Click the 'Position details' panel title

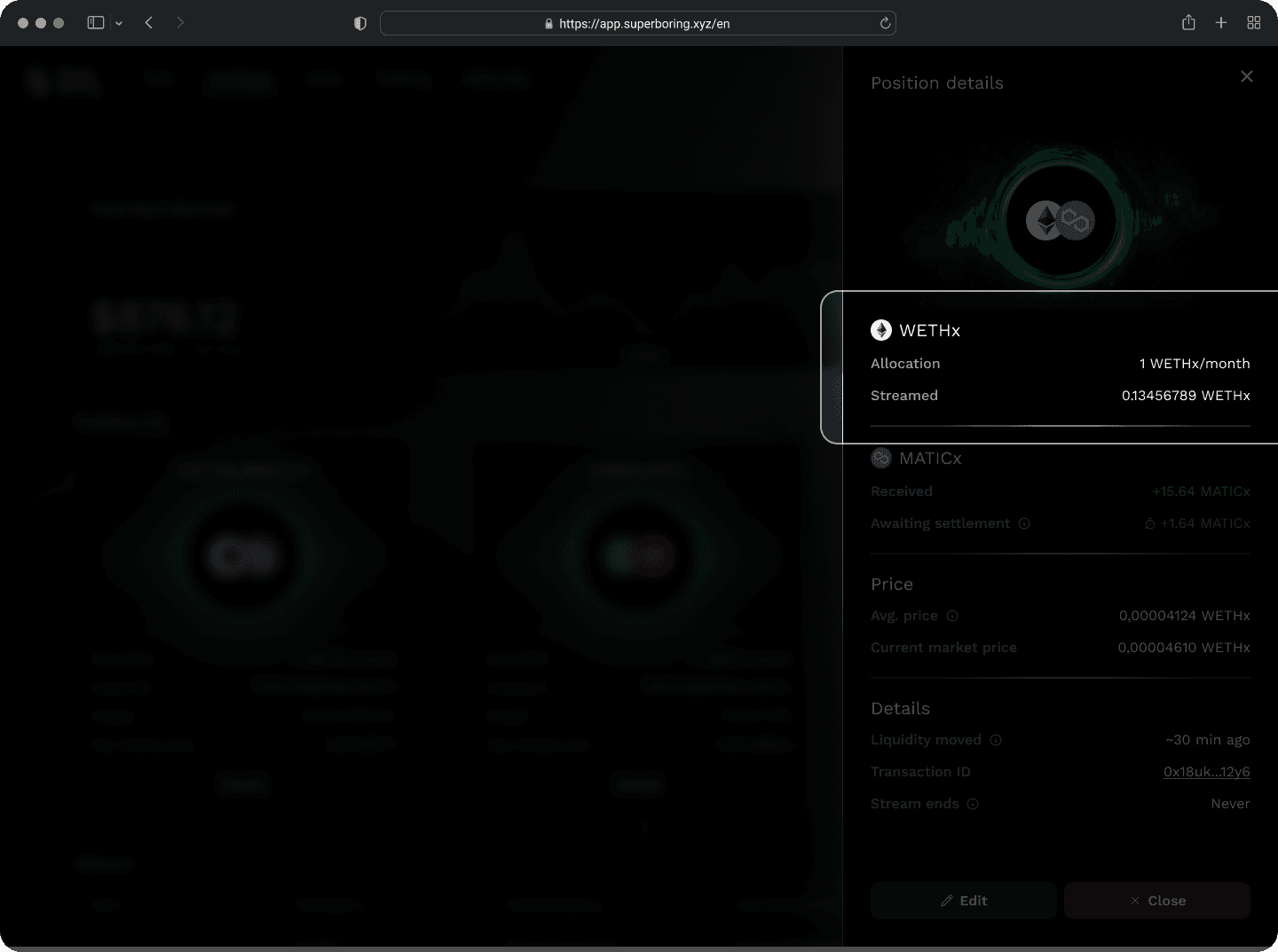point(937,83)
